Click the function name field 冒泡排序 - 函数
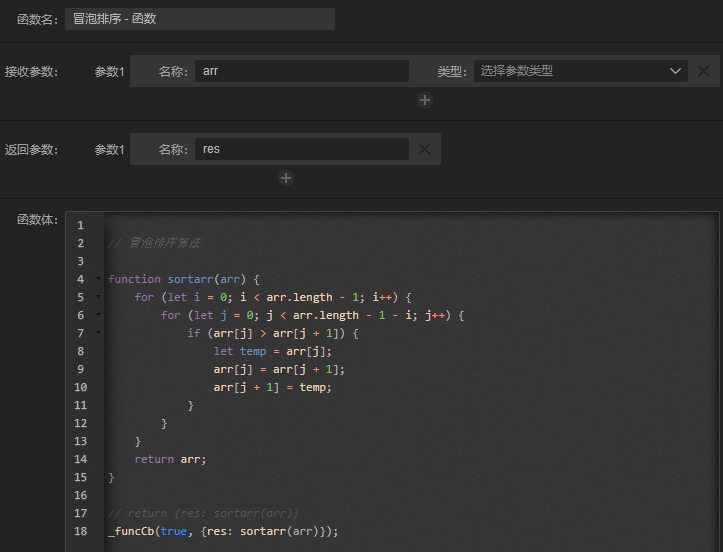 pos(200,19)
